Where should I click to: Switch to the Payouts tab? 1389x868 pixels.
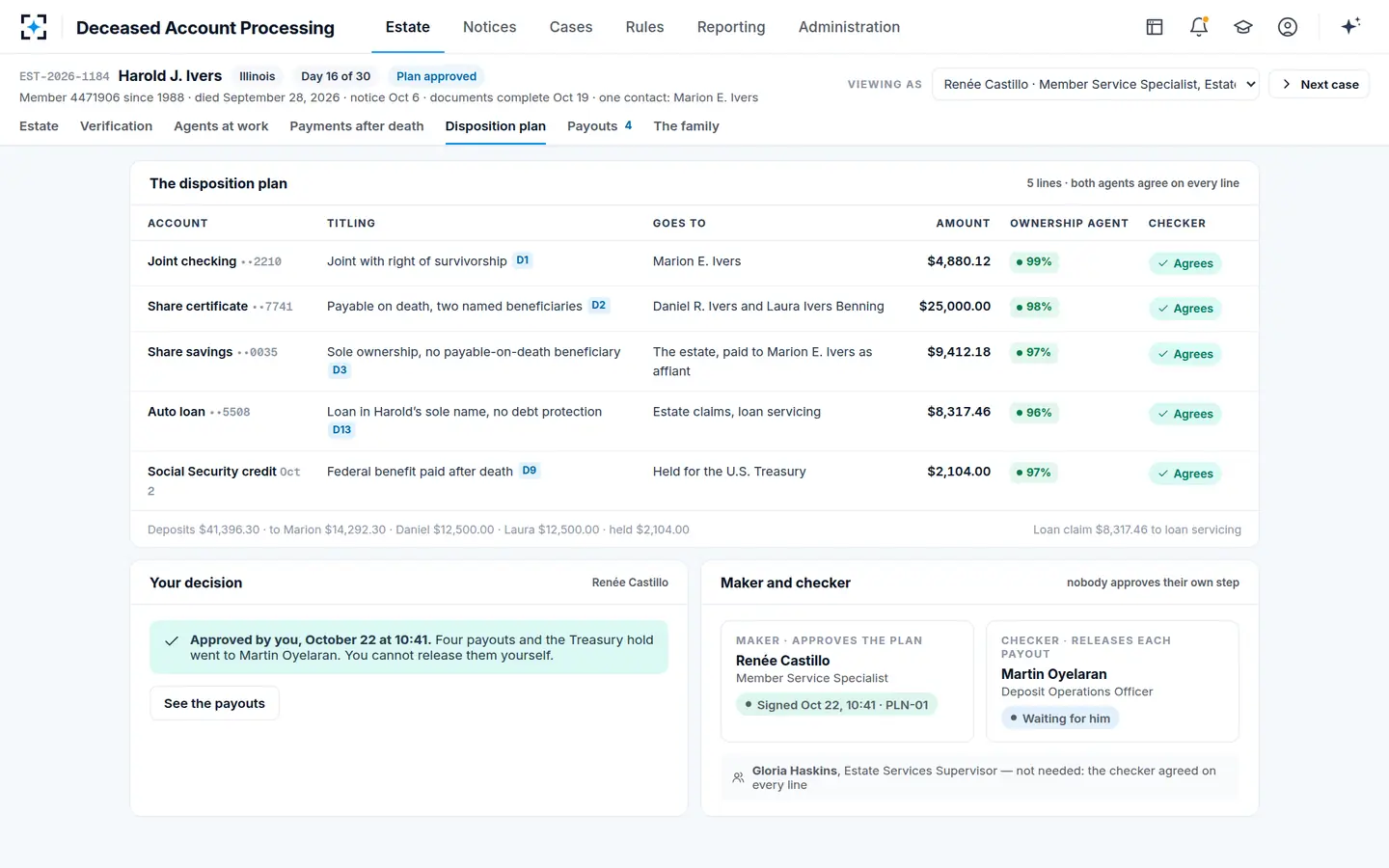pyautogui.click(x=599, y=126)
